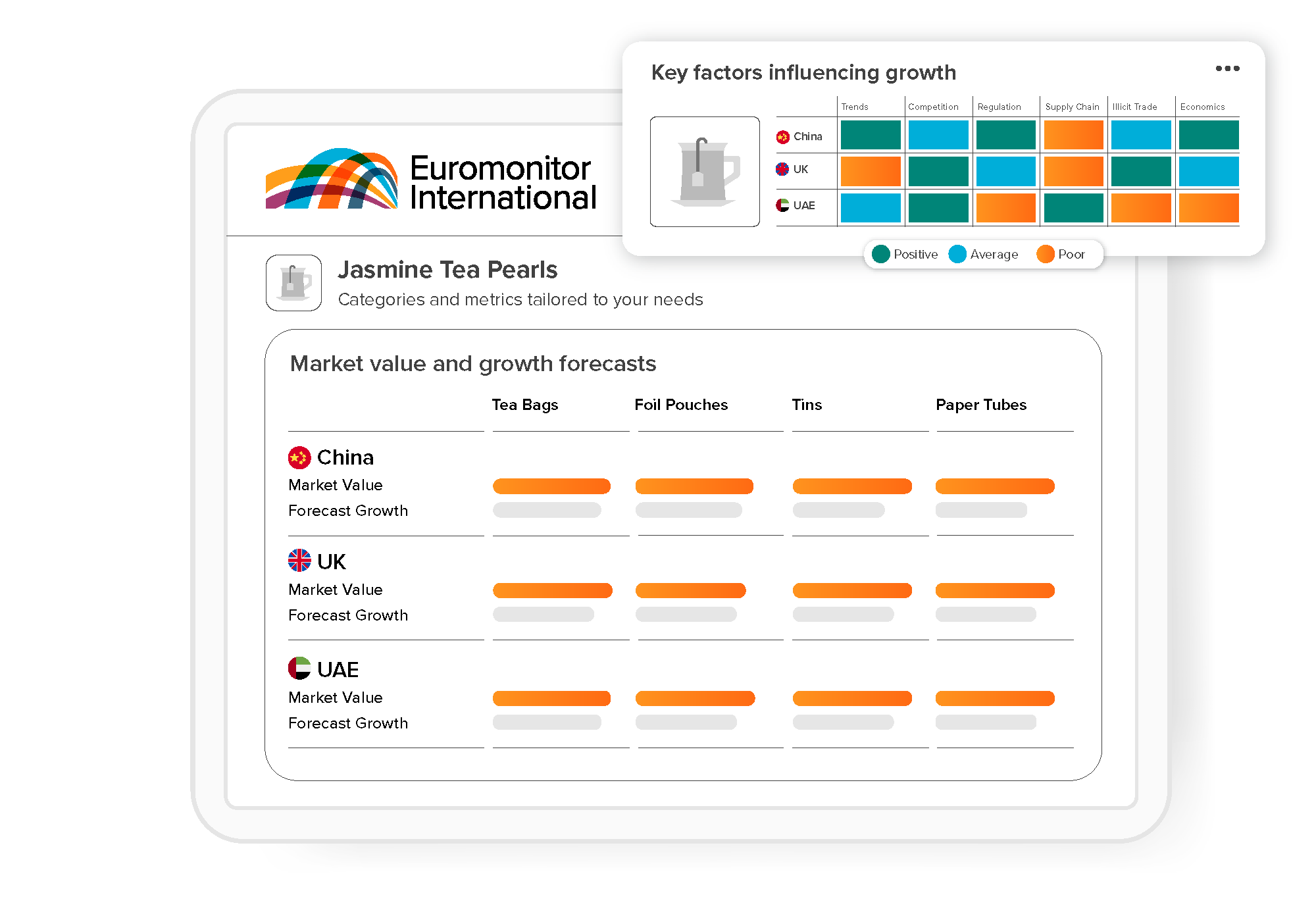Click the large tea mug thumbnail in growth panel

[705, 172]
